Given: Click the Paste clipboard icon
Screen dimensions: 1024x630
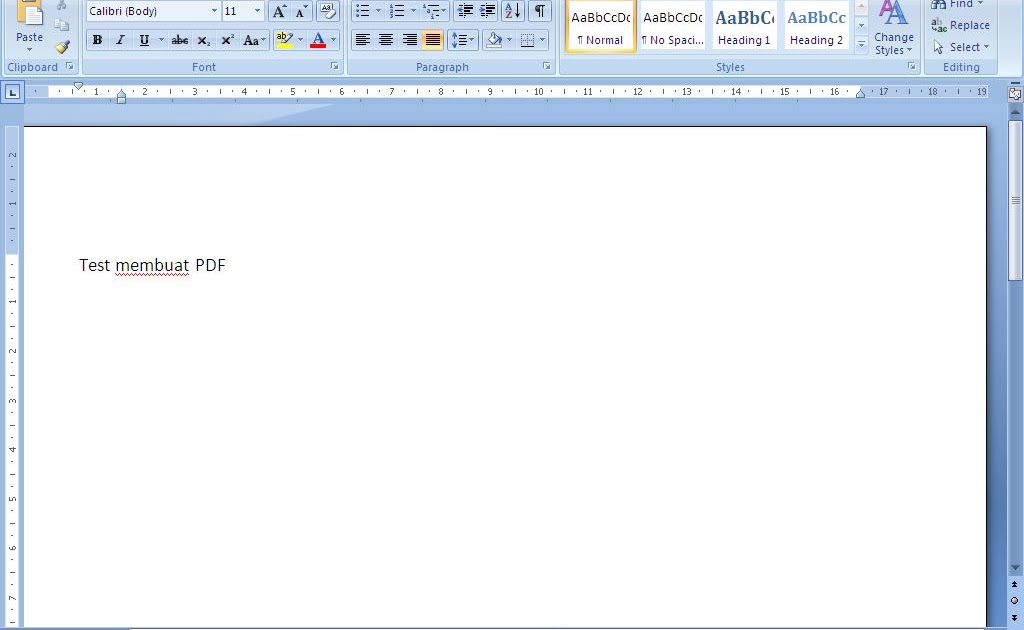Looking at the screenshot, I should tap(29, 13).
